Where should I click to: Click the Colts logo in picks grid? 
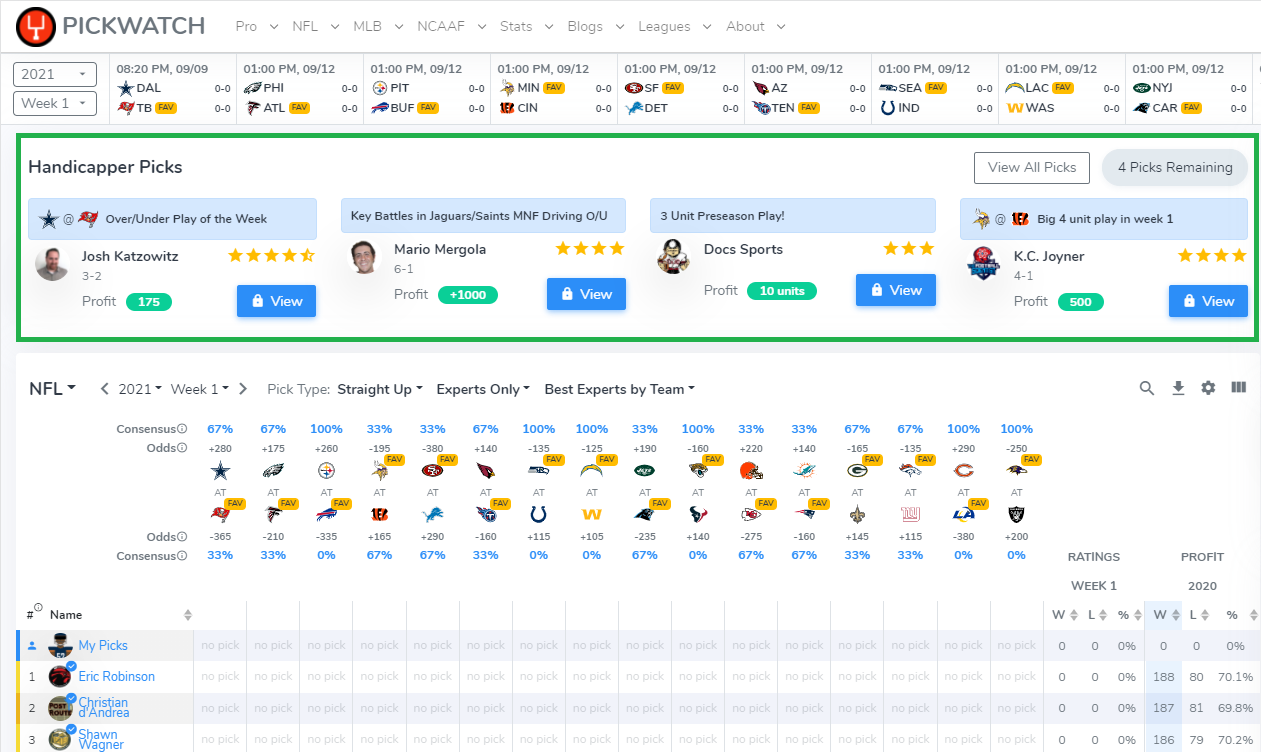(539, 515)
